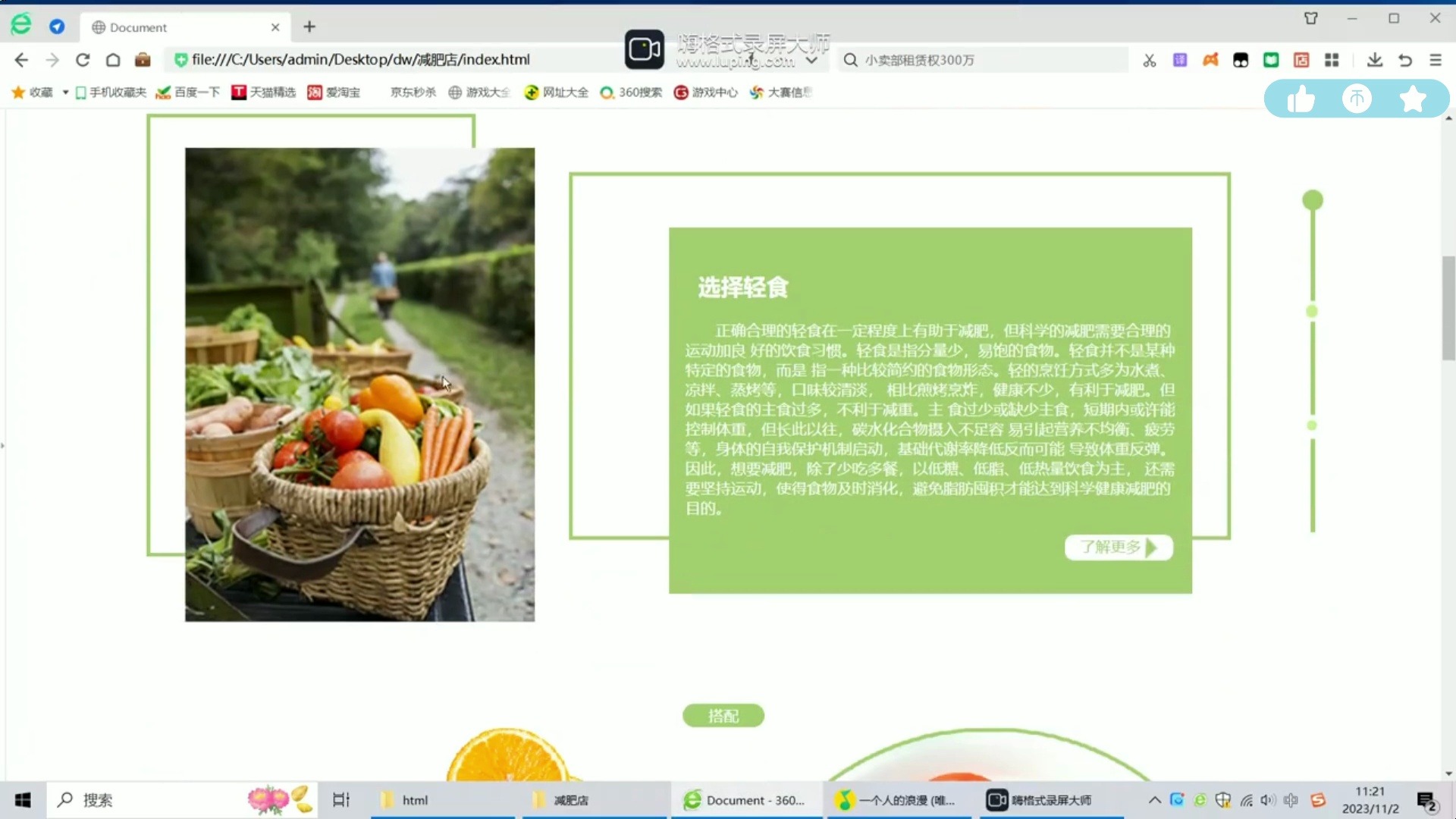1456x819 pixels.
Task: Click the red shop extension icon
Action: pyautogui.click(x=1301, y=60)
